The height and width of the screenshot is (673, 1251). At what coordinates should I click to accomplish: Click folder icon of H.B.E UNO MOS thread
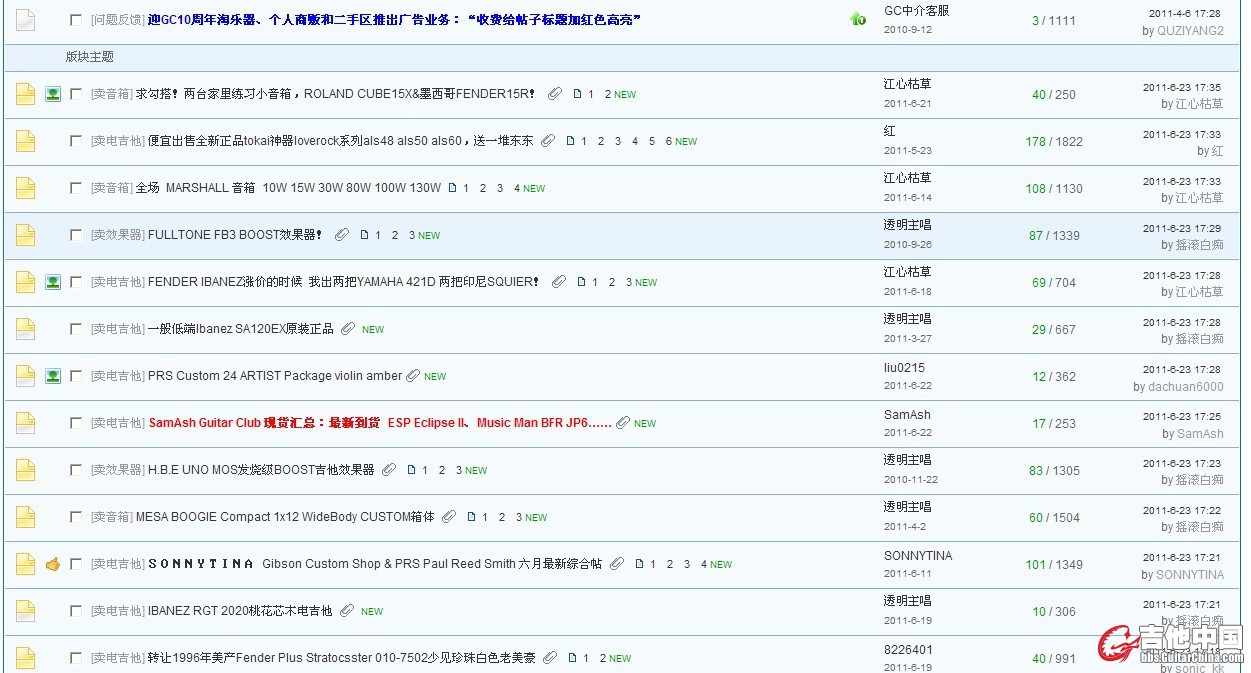pyautogui.click(x=25, y=470)
